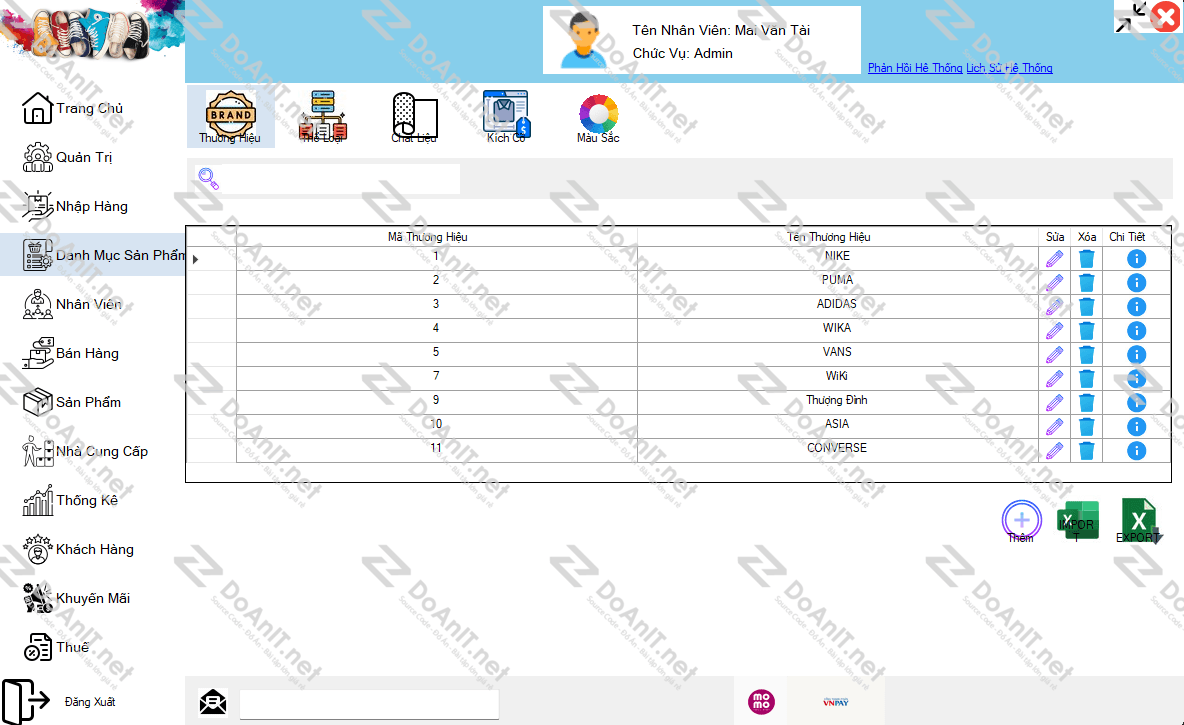Viewport: 1184px width, 725px height.
Task: Edit the CONVERSE brand row
Action: pyautogui.click(x=1054, y=451)
